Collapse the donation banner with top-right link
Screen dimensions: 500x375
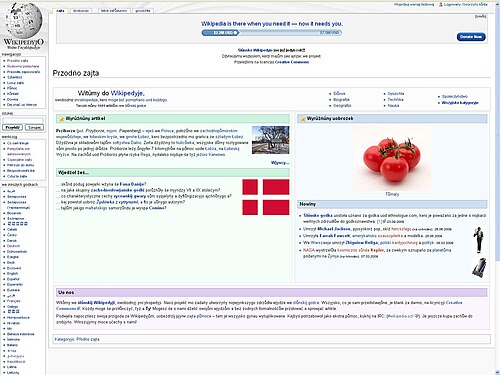tap(480, 16)
